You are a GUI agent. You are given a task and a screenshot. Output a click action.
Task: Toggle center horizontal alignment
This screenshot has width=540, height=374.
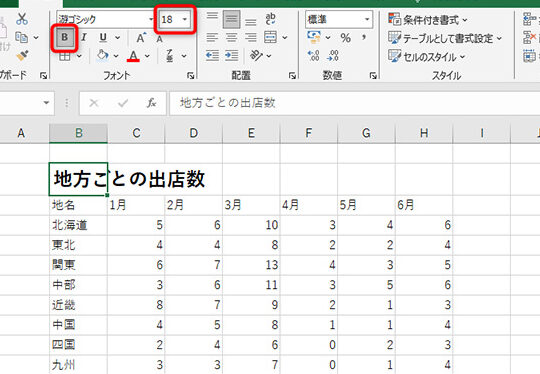[x=231, y=38]
